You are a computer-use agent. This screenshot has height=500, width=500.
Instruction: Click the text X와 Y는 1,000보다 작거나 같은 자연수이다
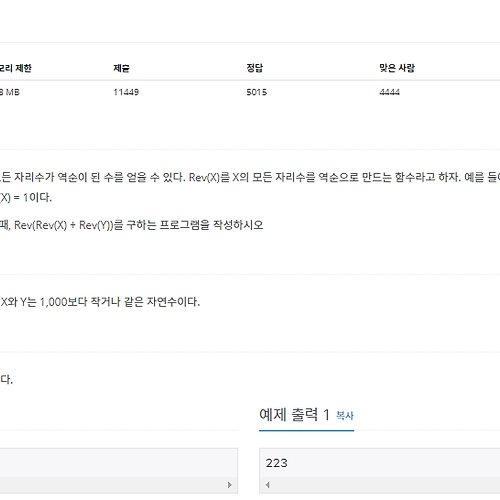pyautogui.click(x=100, y=302)
